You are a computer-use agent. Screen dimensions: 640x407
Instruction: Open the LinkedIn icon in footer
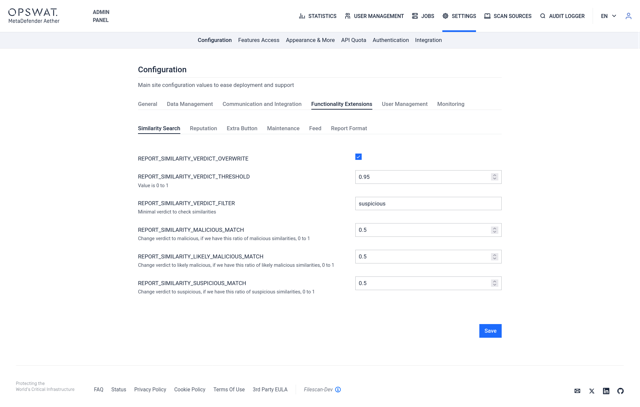coord(606,391)
